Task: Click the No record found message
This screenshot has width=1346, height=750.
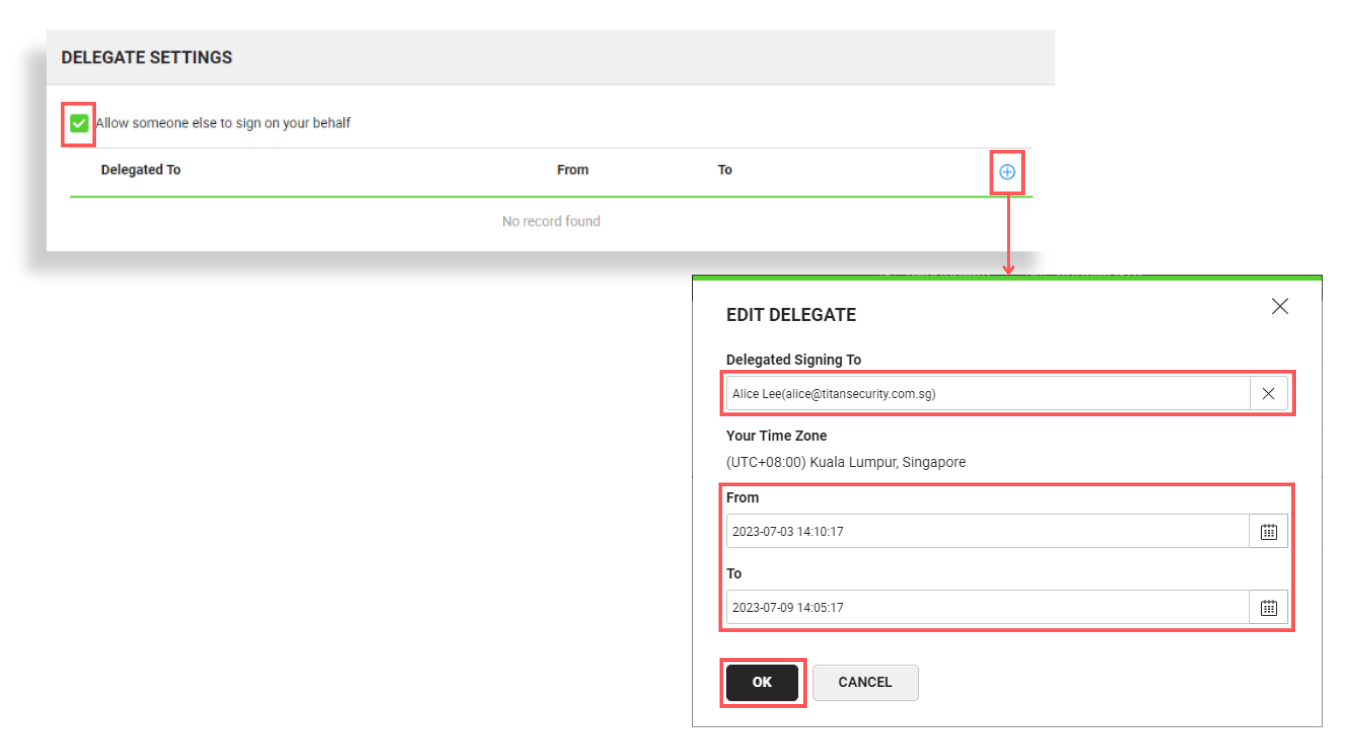Action: [x=551, y=221]
